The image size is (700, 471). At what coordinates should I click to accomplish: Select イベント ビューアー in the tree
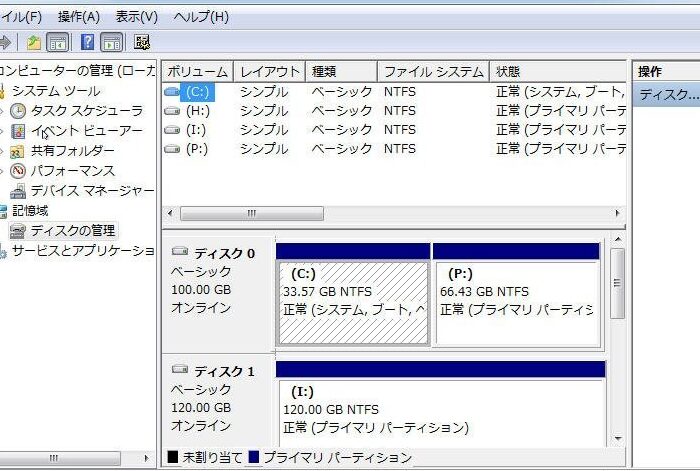(x=86, y=131)
